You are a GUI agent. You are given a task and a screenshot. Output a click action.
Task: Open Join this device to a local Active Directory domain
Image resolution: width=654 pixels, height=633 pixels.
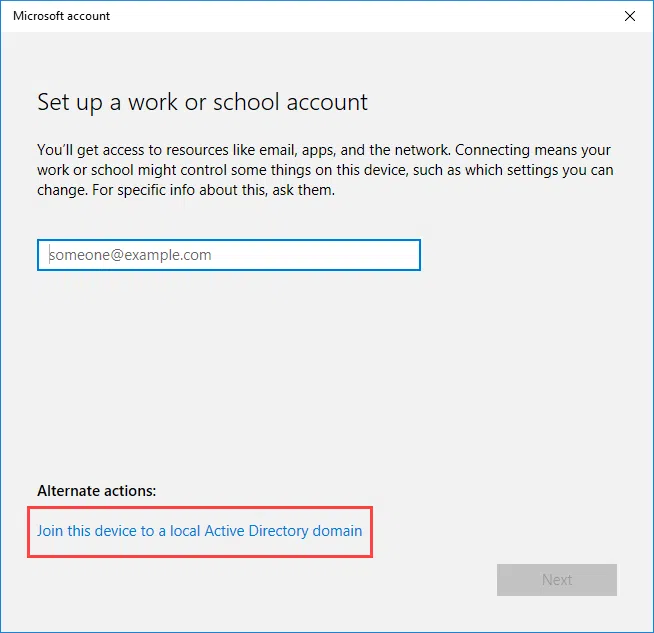[x=199, y=531]
